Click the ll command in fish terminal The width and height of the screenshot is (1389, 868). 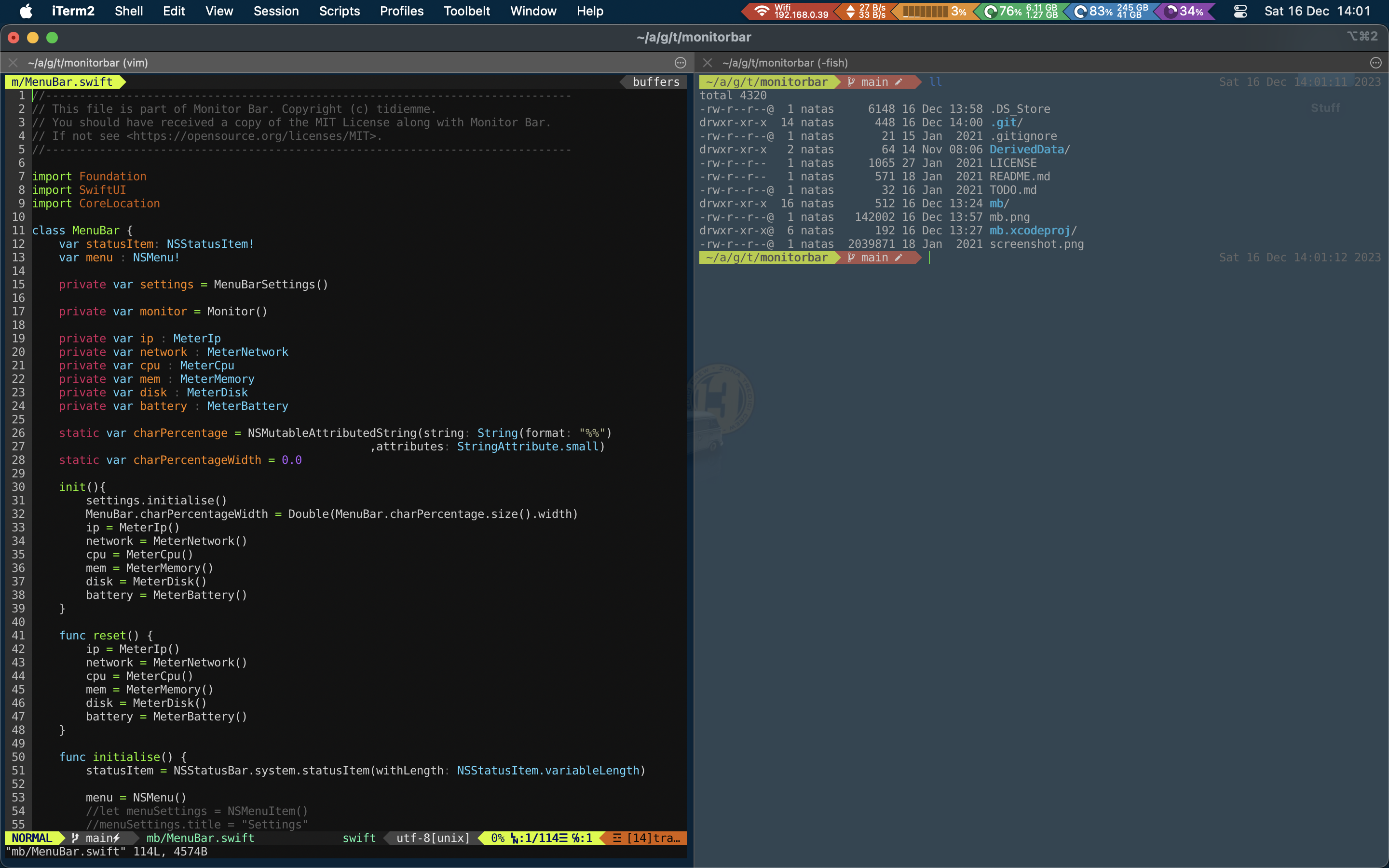click(936, 81)
